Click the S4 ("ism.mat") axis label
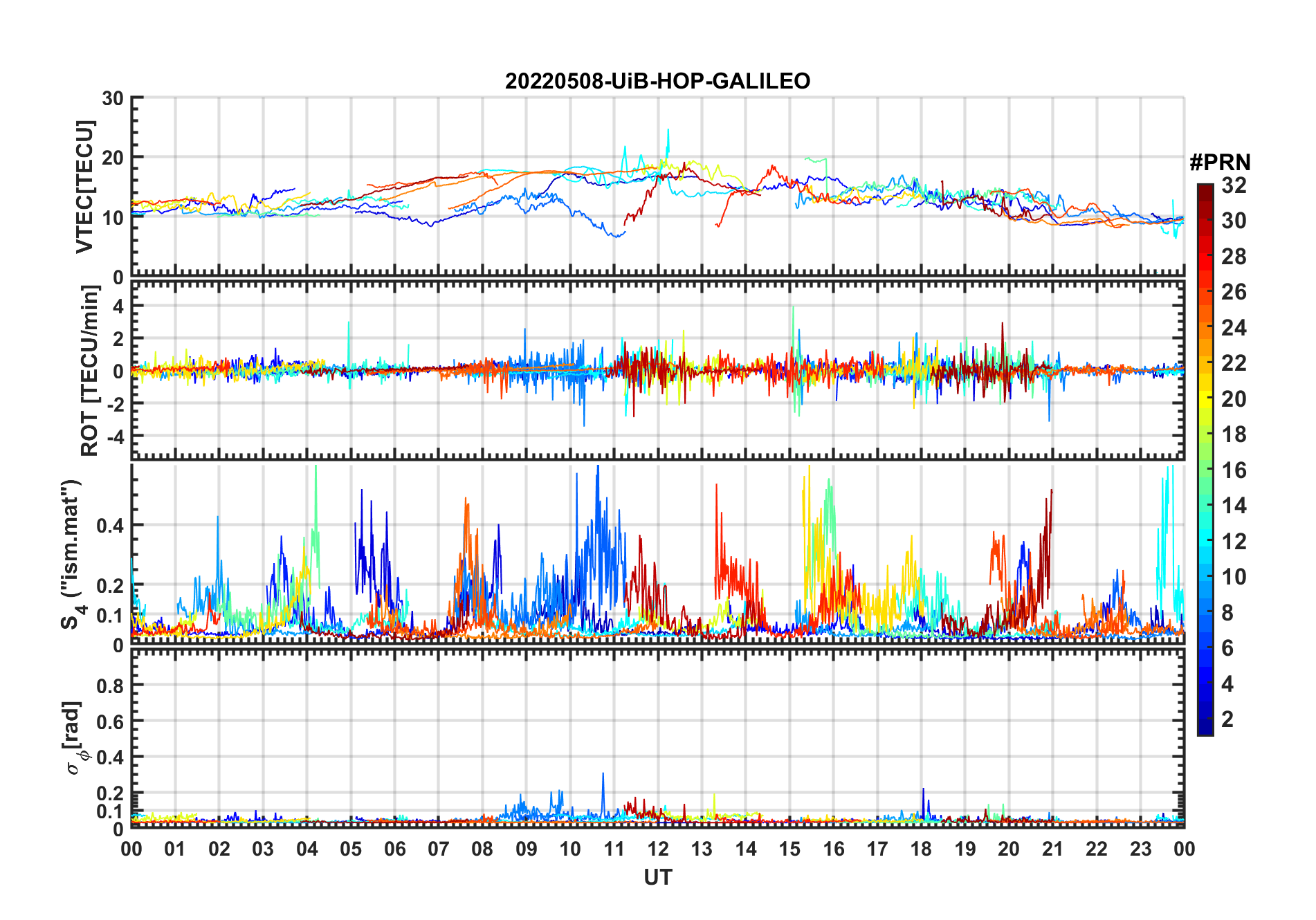Screen dimensions: 1316x920 [x=73, y=553]
